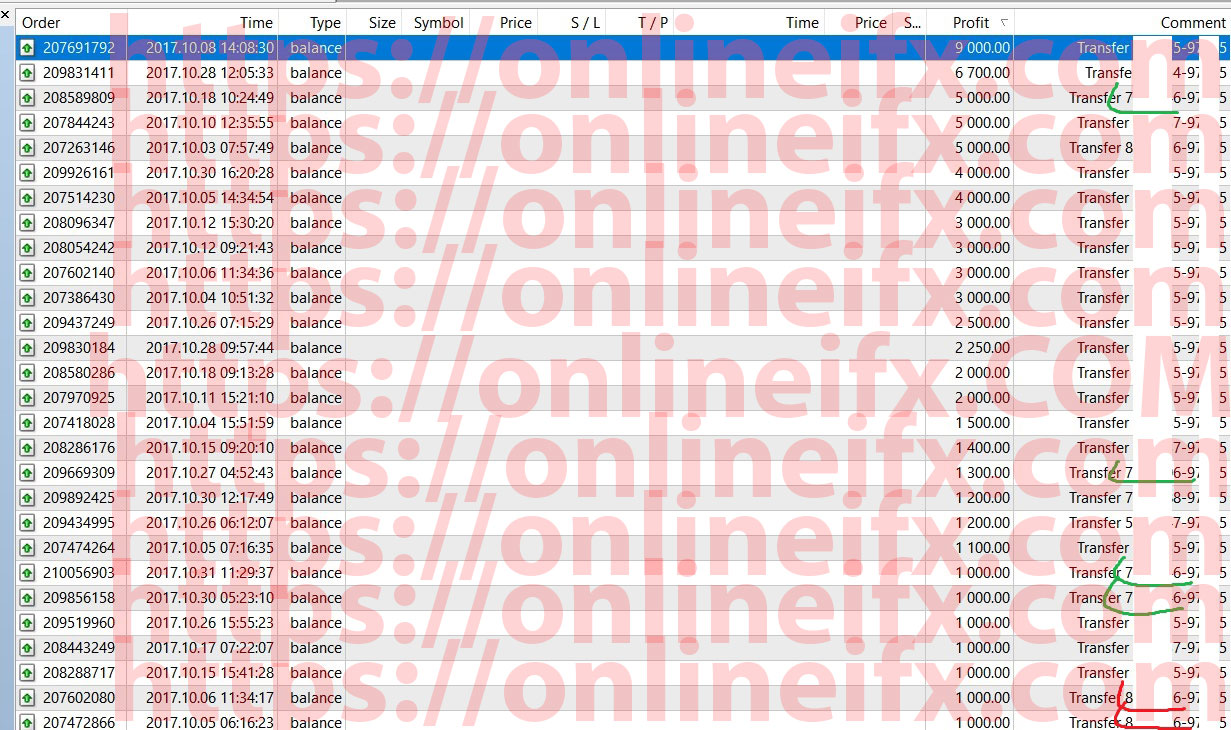Click the icon next to order 209437249
The image size is (1231, 730).
point(27,323)
